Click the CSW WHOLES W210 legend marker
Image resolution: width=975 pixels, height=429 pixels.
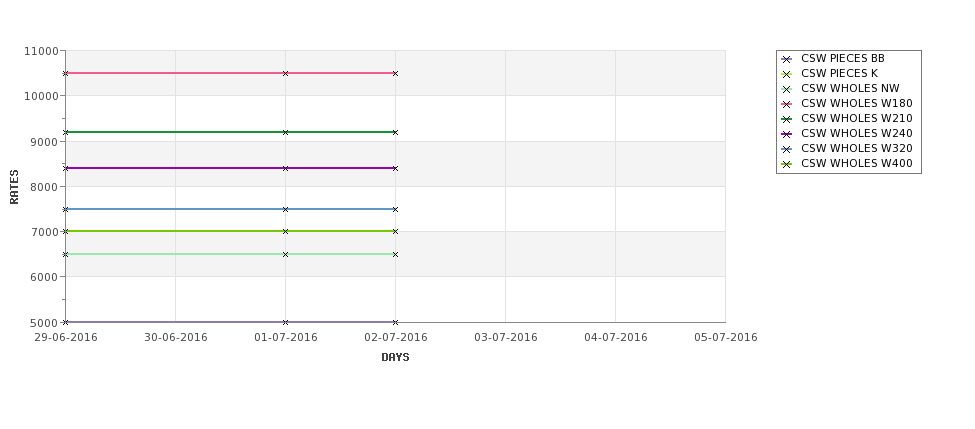pyautogui.click(x=787, y=119)
